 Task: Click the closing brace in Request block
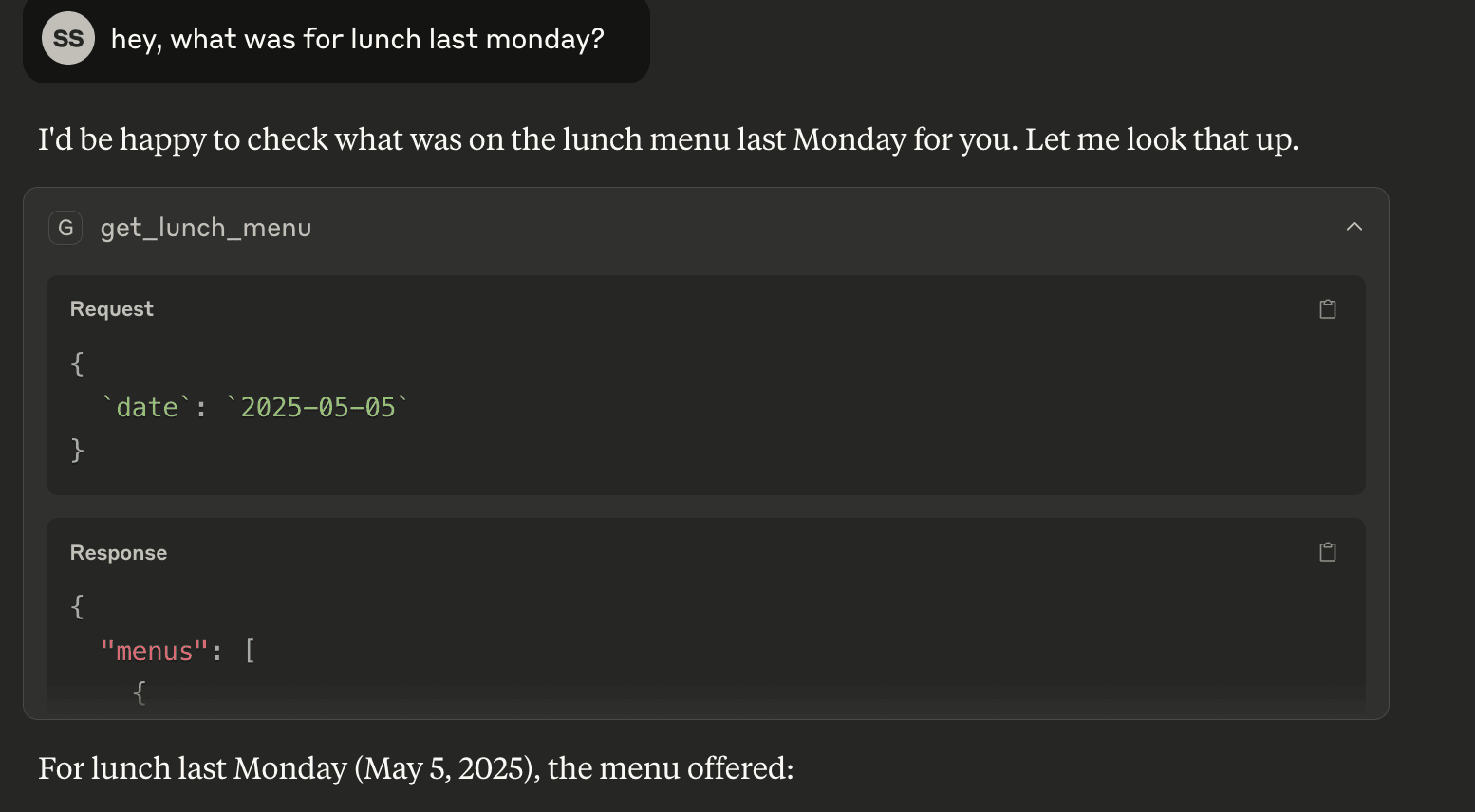pyautogui.click(x=78, y=450)
